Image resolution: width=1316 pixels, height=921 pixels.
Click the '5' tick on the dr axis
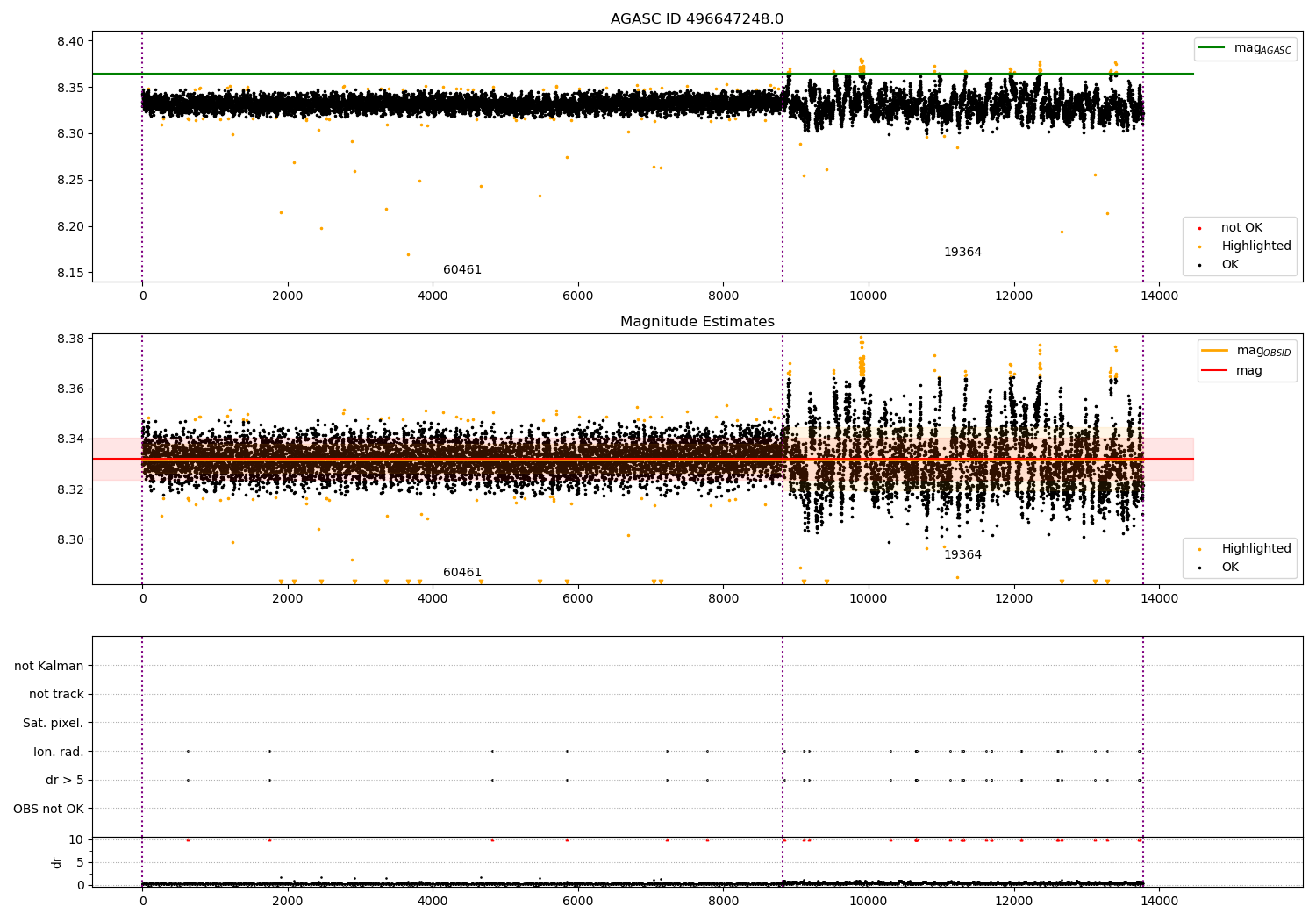80,862
